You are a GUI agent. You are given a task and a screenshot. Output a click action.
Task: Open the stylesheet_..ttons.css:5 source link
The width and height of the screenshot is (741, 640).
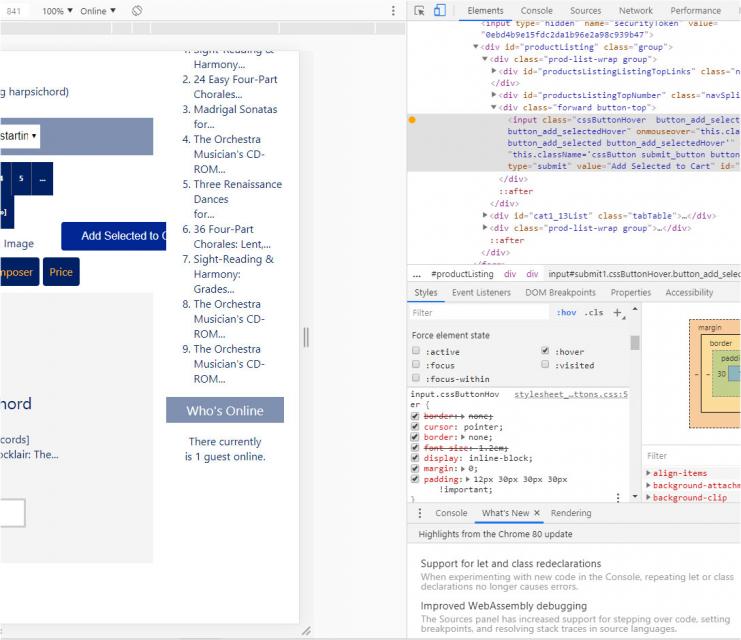tap(571, 394)
